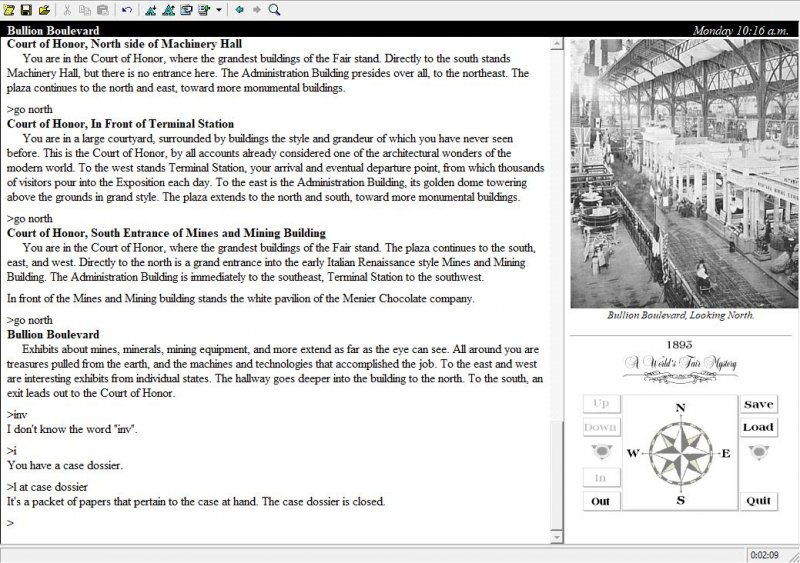Image resolution: width=800 pixels, height=563 pixels.
Task: Open the preferences window icon in toolbar
Action: (186, 10)
